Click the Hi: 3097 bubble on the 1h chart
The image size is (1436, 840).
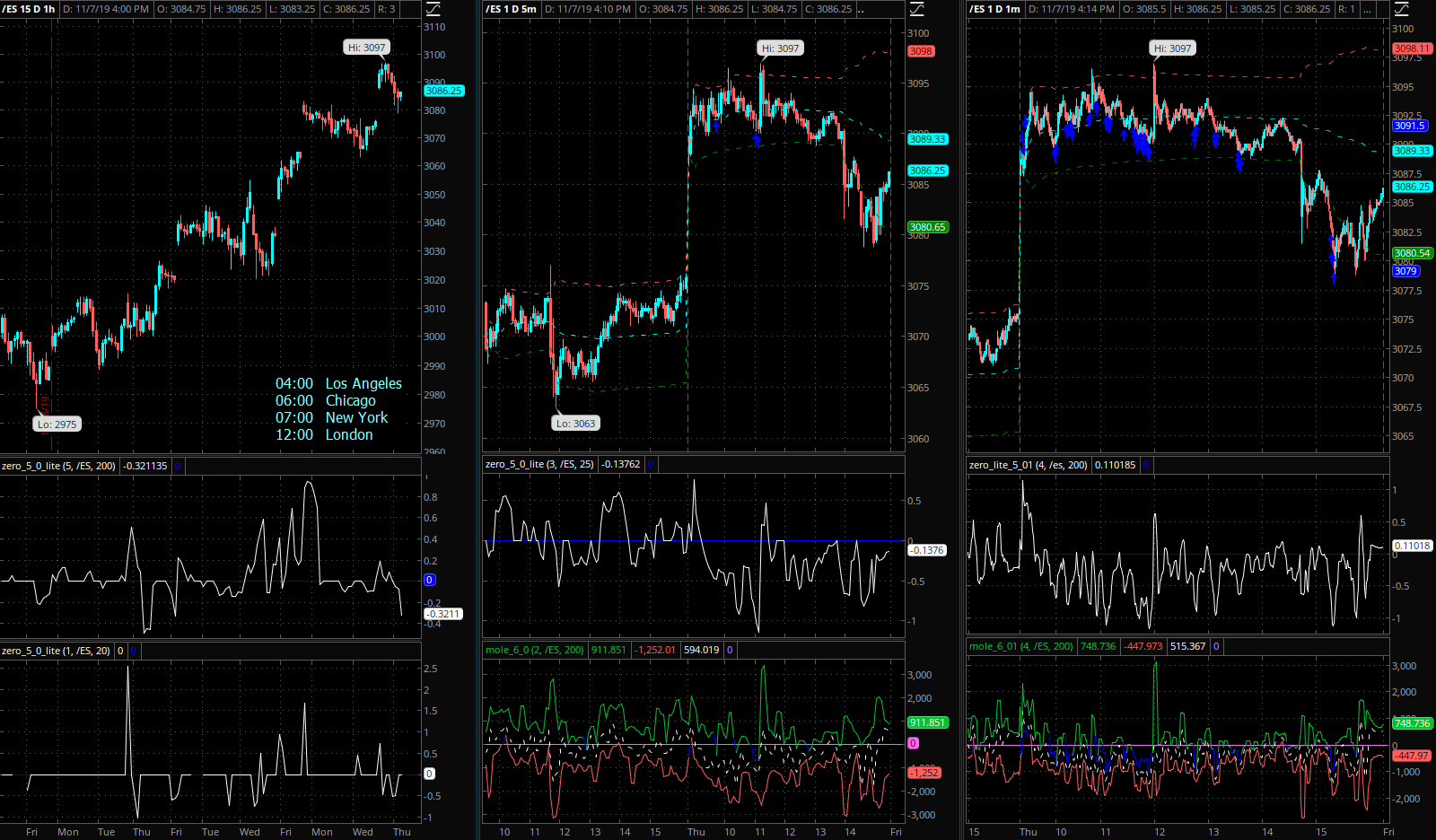(367, 48)
